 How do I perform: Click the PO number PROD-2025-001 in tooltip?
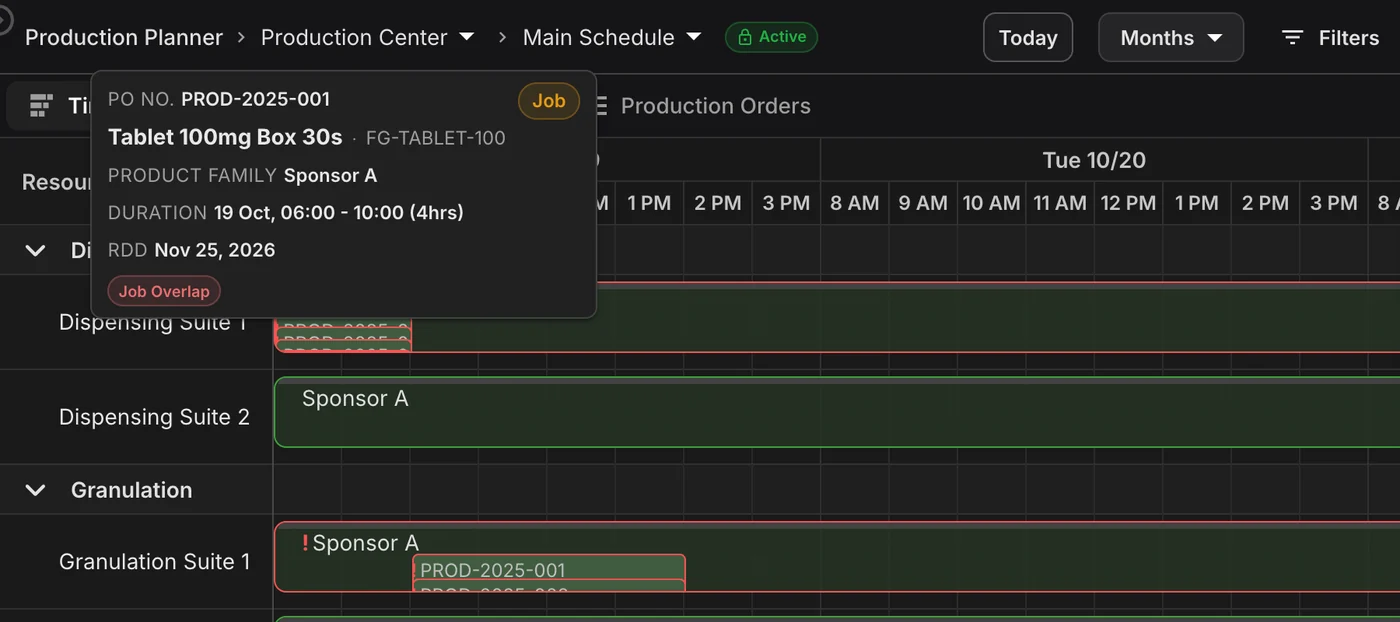pos(255,99)
